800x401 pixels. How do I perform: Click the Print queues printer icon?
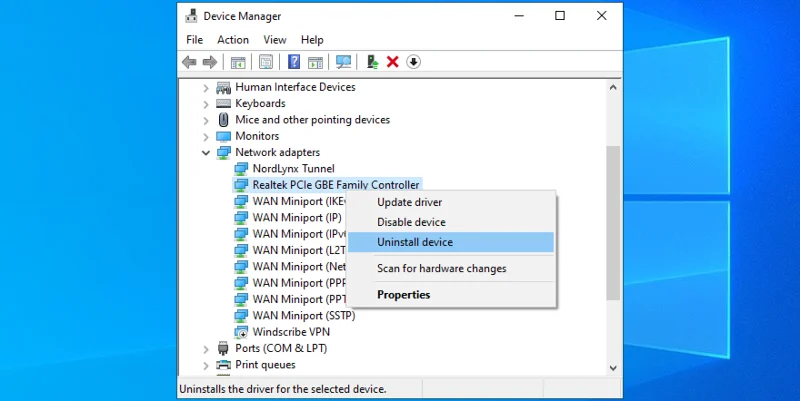[223, 365]
